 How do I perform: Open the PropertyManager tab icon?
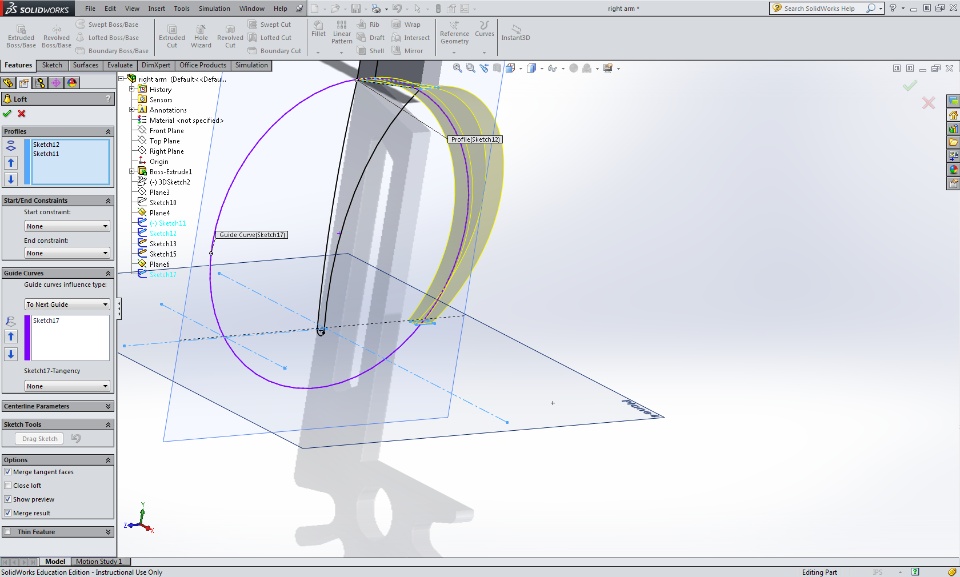pos(24,83)
